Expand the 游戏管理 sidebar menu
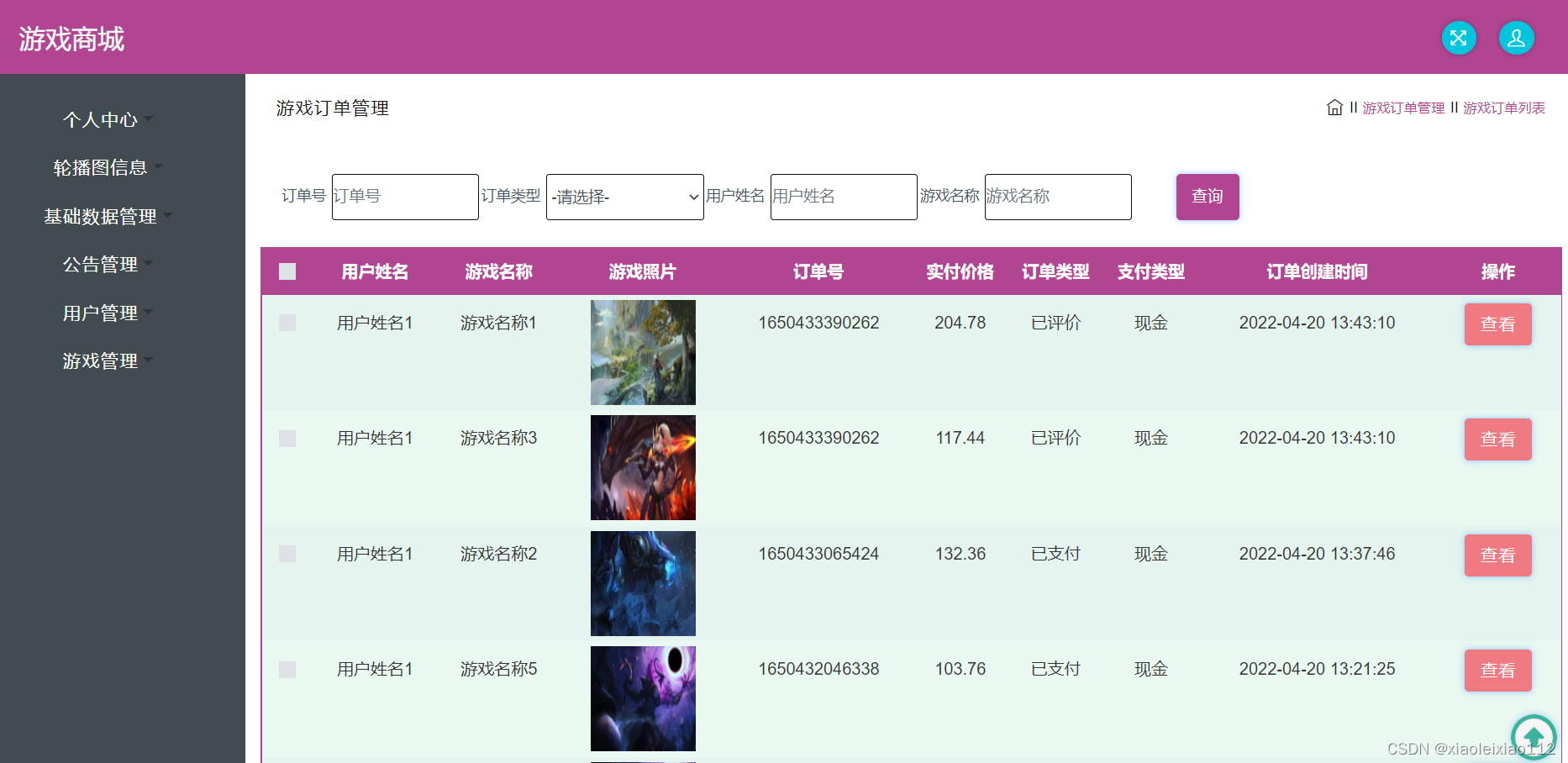This screenshot has width=1568, height=763. pos(108,360)
